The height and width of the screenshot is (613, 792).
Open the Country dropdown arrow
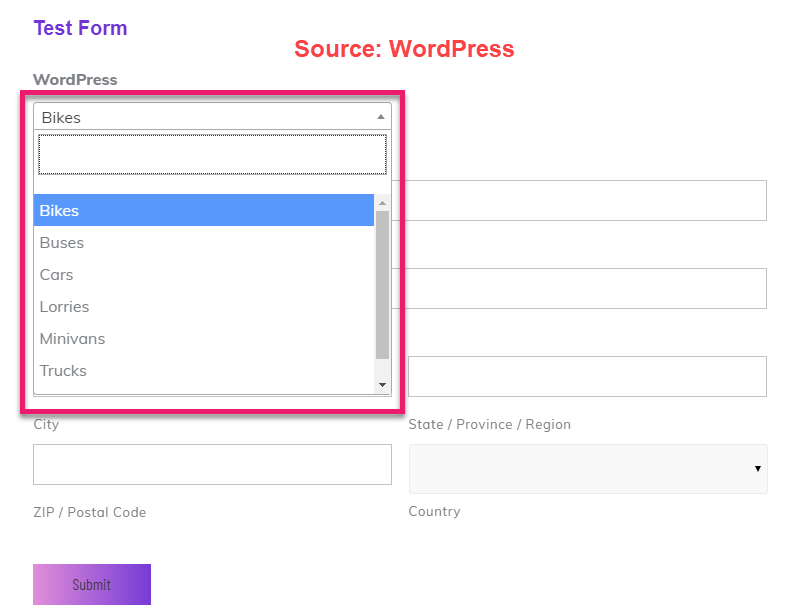coord(757,469)
